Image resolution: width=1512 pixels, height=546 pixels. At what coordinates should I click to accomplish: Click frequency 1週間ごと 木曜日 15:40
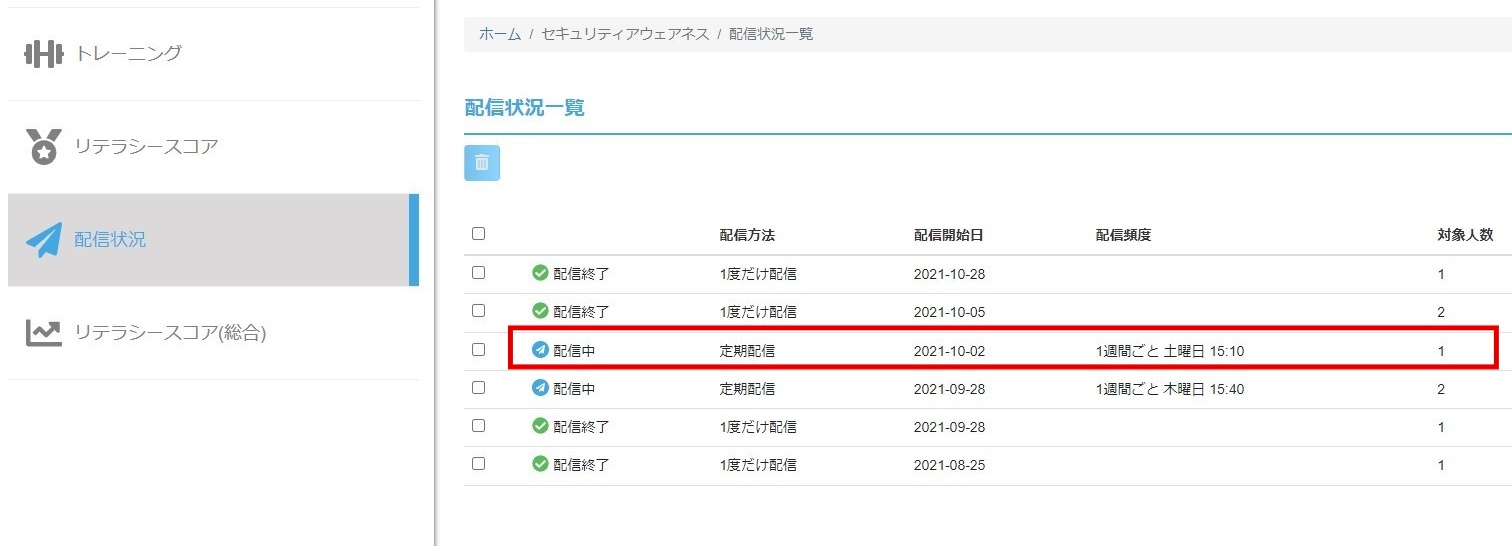(1170, 389)
